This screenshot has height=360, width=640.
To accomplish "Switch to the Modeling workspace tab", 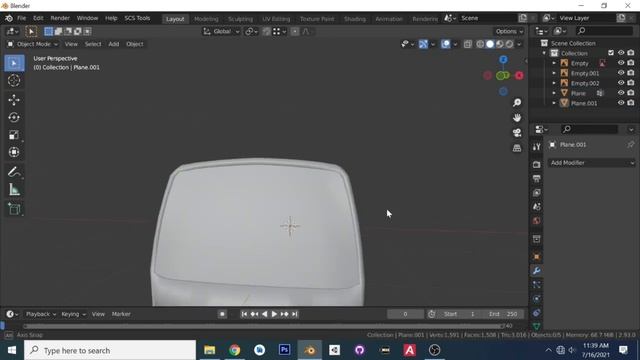I will tap(206, 19).
